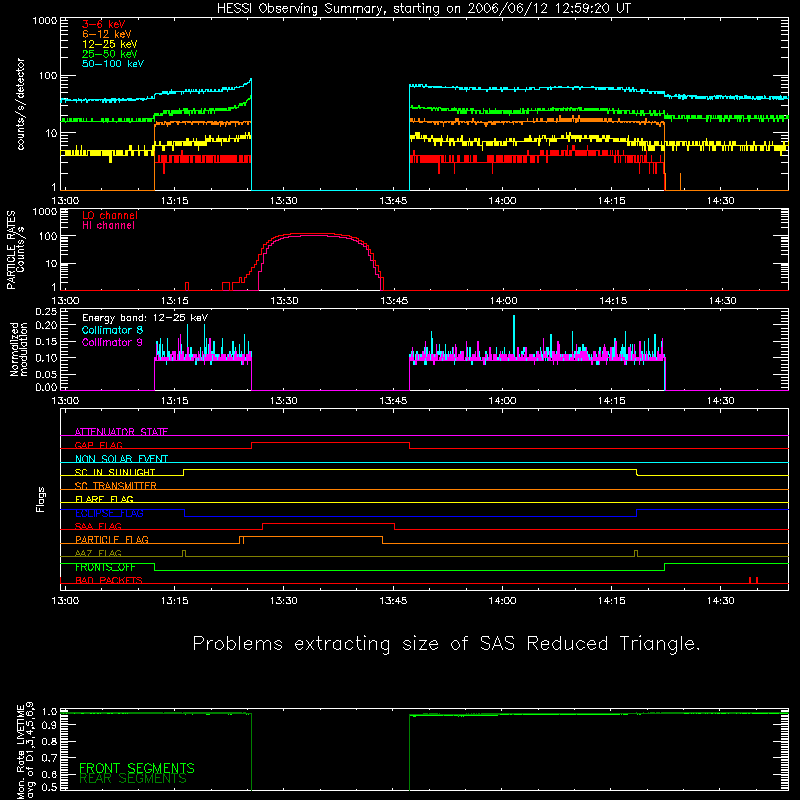Screen dimensions: 800x800
Task: Select the FRONTS_OFF flag label
Action: 105,567
